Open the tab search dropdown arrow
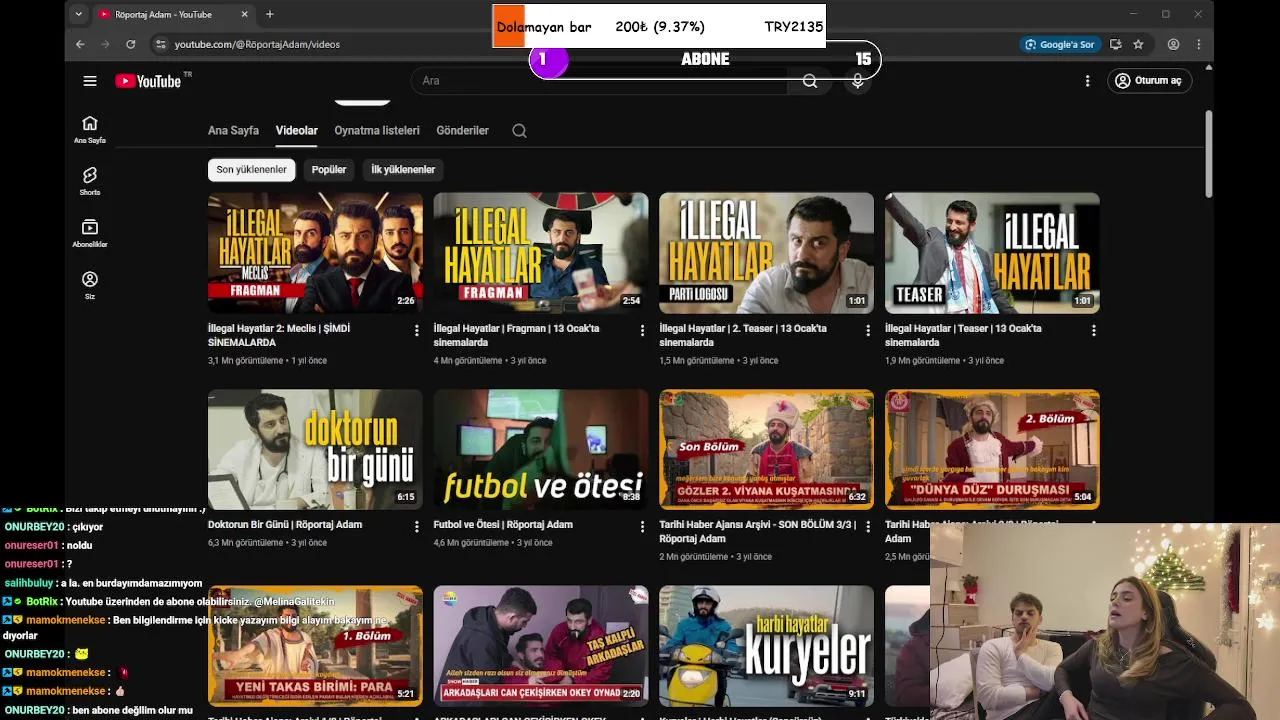Image resolution: width=1280 pixels, height=720 pixels. pyautogui.click(x=79, y=14)
